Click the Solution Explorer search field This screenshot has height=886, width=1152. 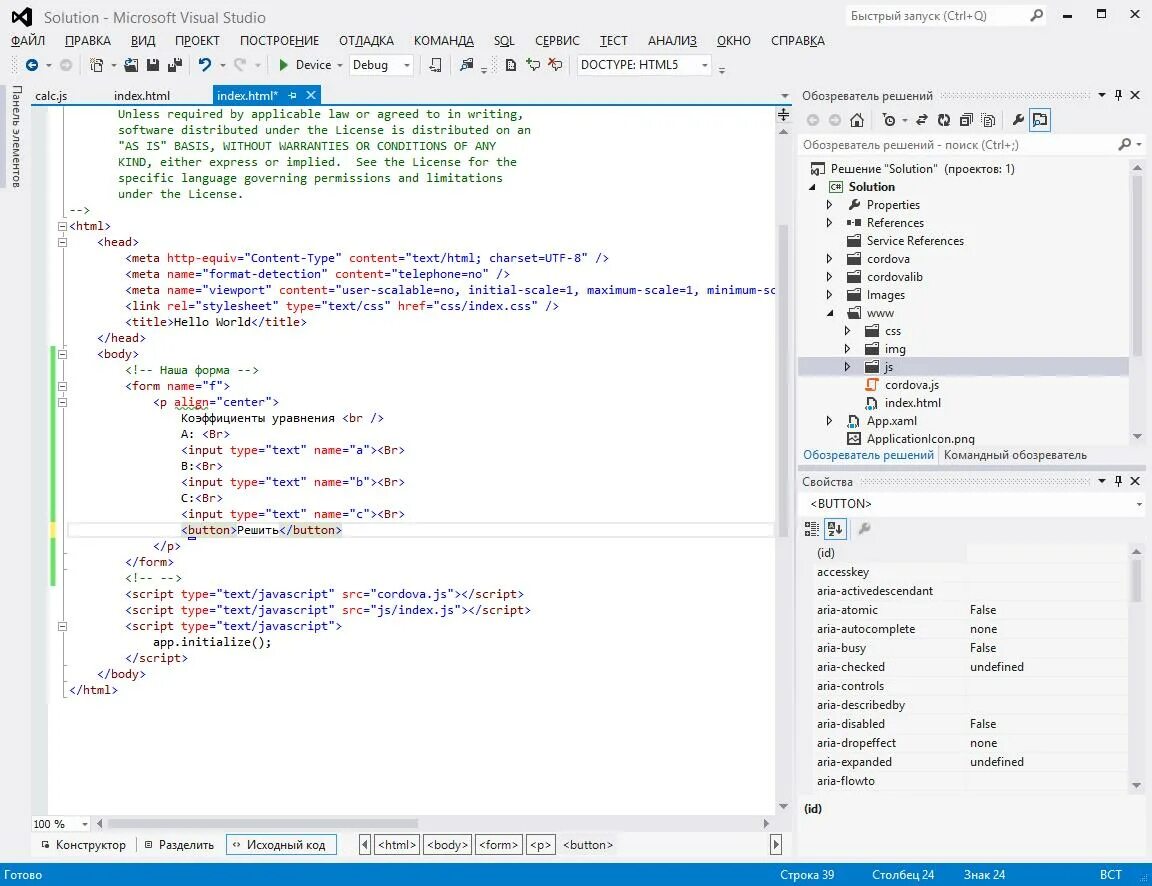coord(958,145)
